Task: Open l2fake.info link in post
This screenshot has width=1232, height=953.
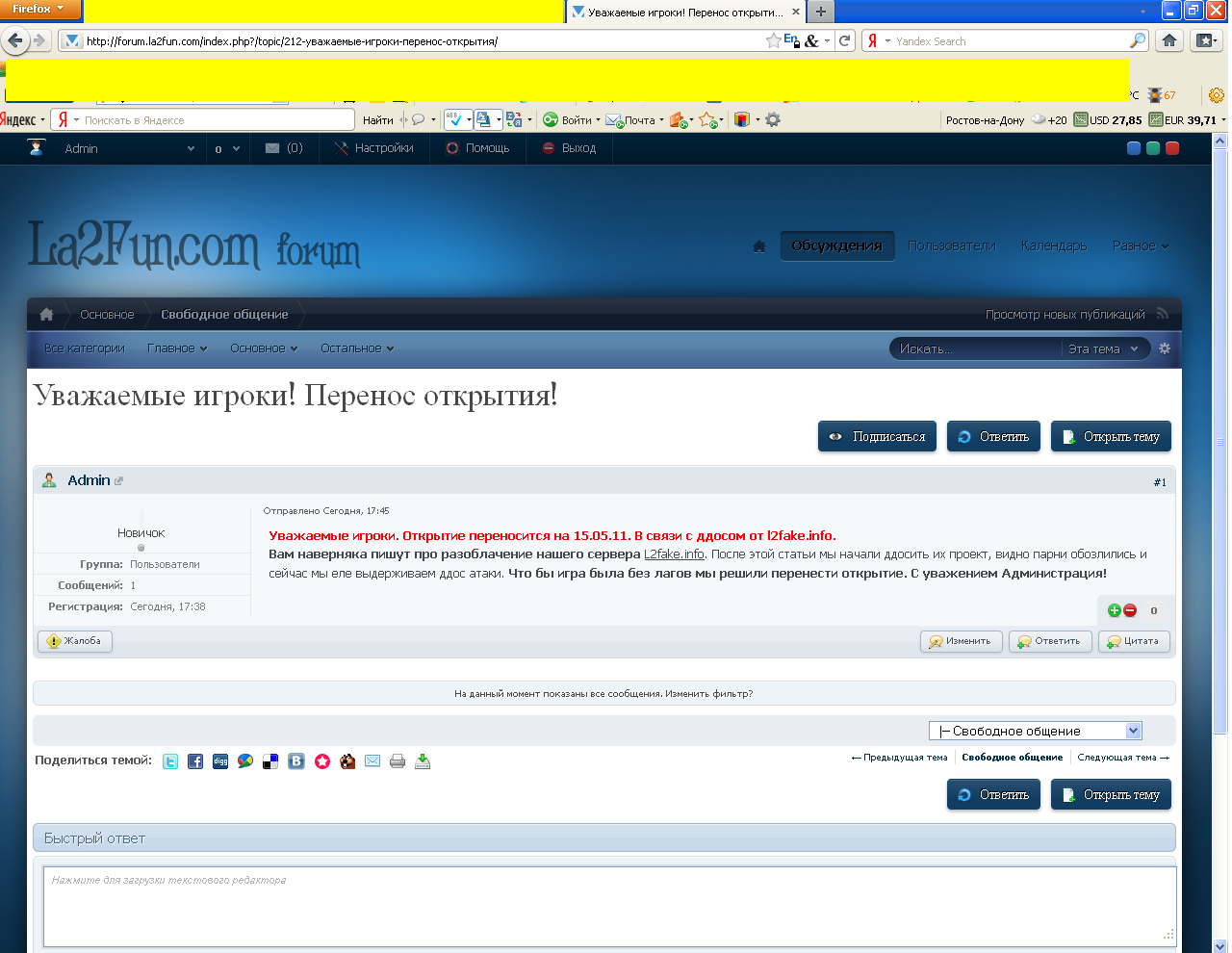Action: pos(674,554)
